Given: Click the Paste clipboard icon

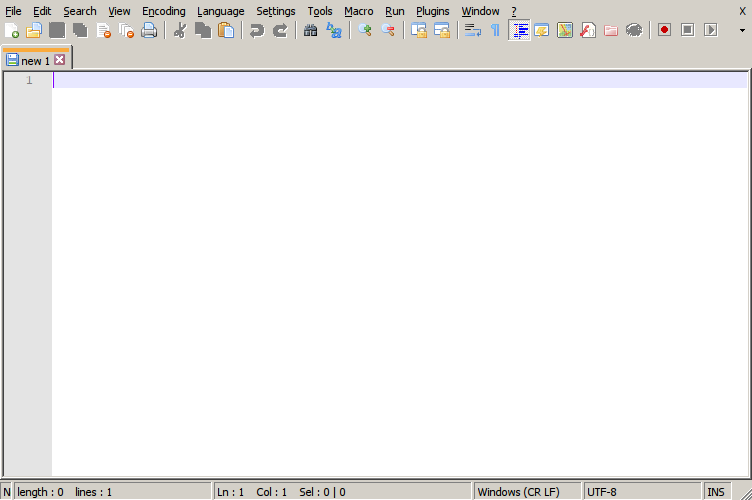Looking at the screenshot, I should coord(226,31).
